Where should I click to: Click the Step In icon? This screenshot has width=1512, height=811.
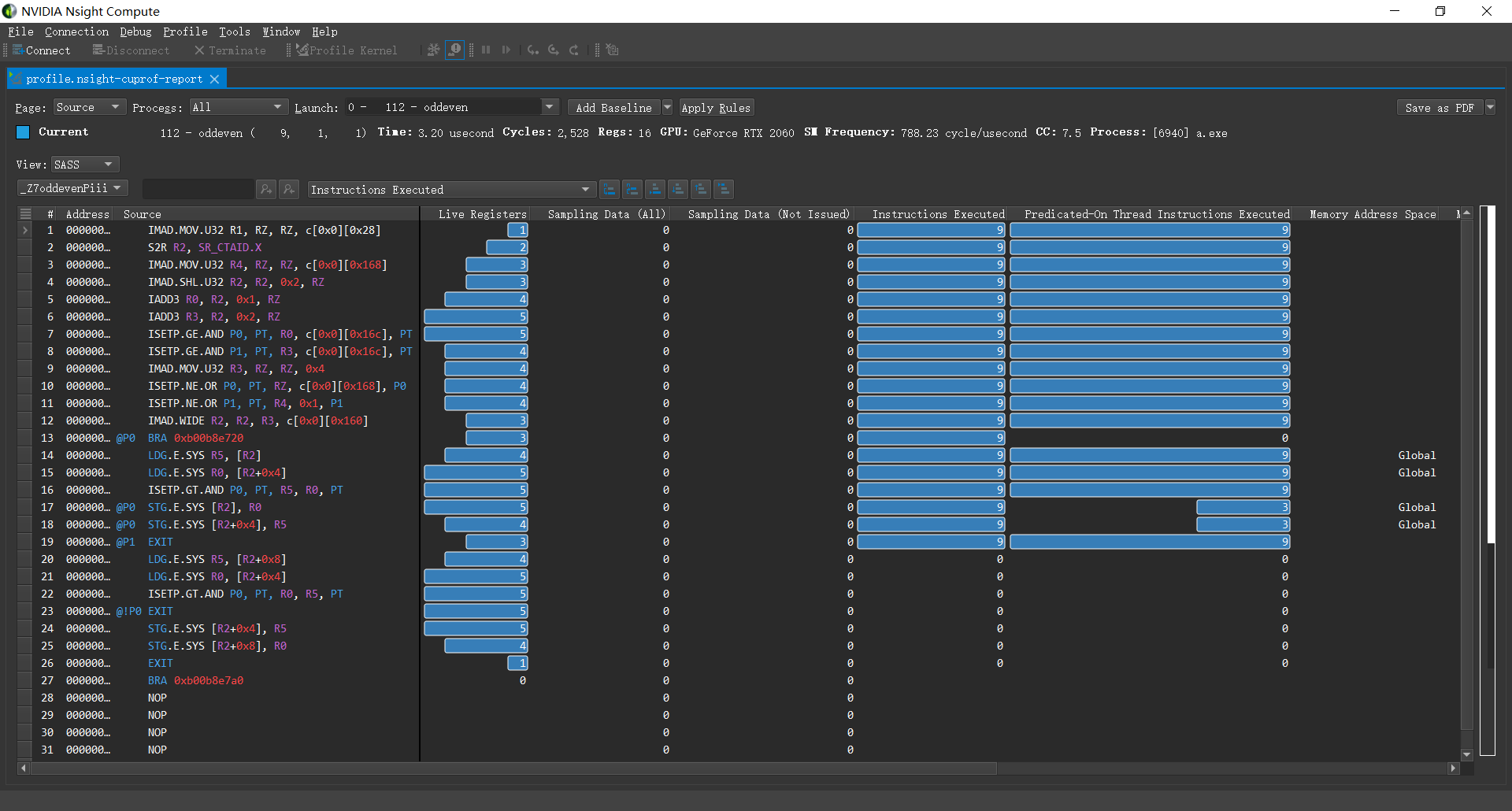(533, 50)
